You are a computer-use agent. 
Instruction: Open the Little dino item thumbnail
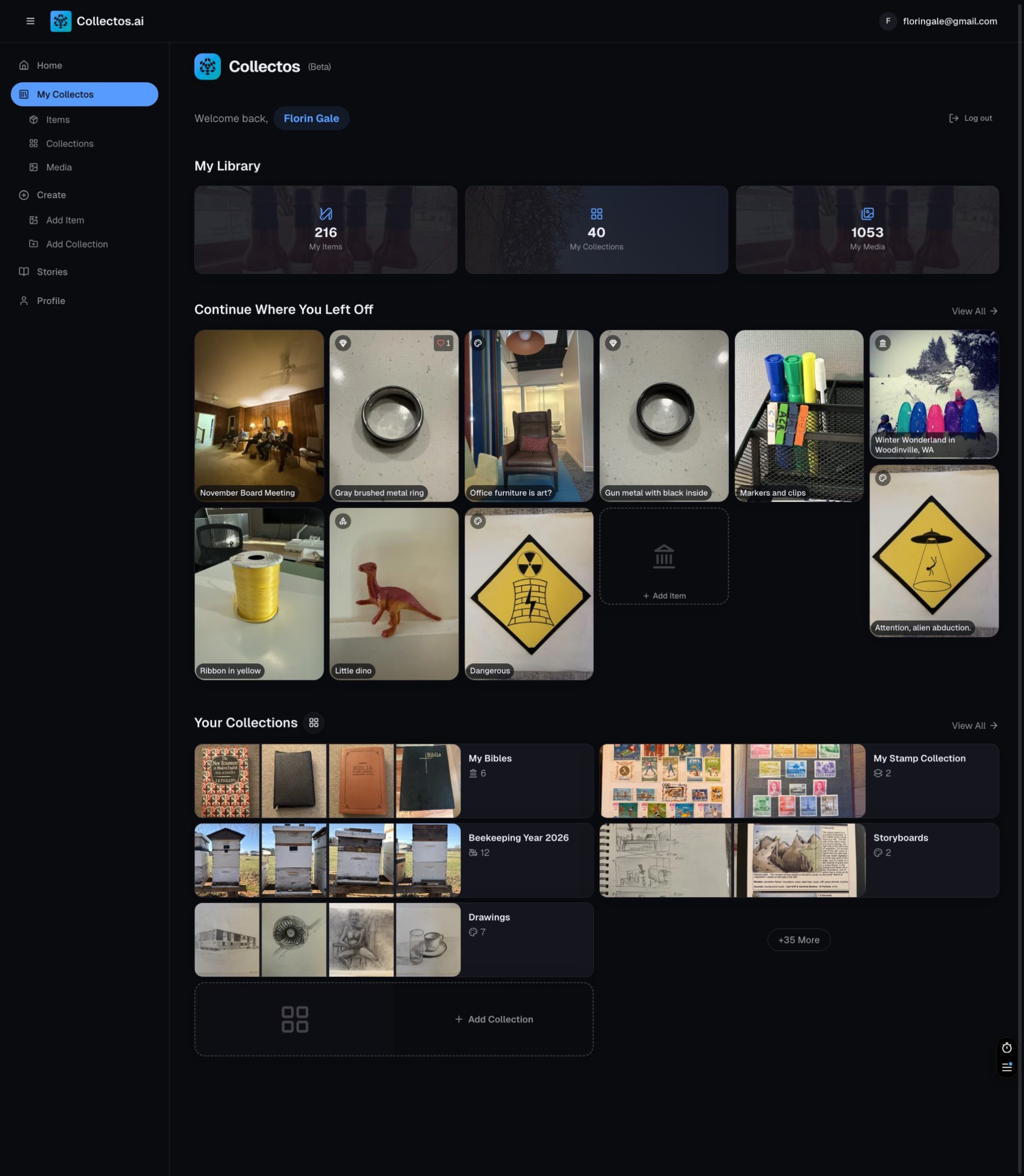click(x=394, y=594)
